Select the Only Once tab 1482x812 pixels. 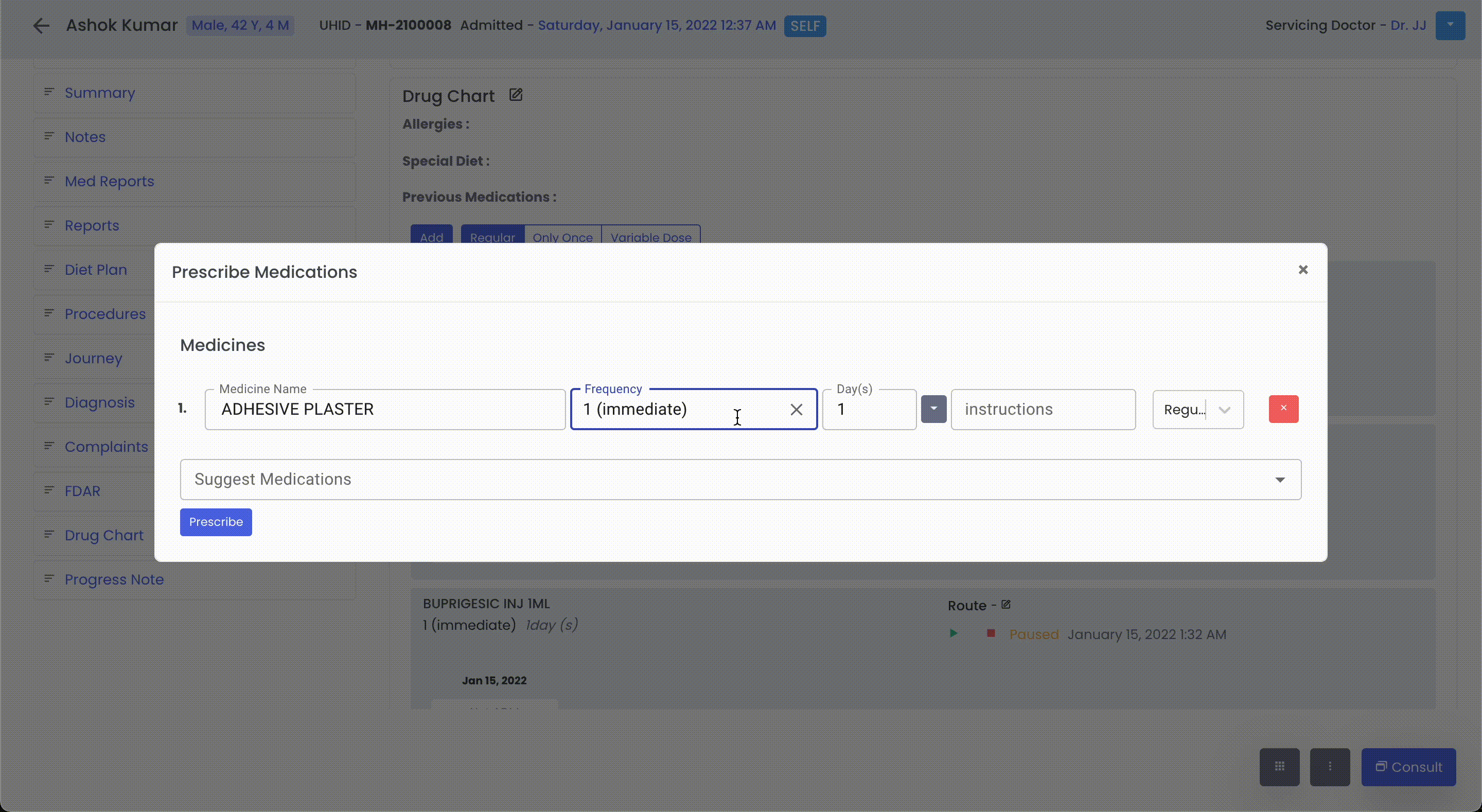(x=562, y=237)
